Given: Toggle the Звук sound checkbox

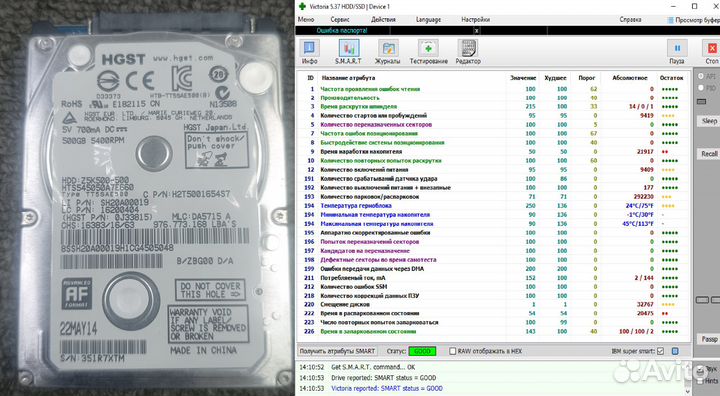Looking at the screenshot, I should [x=700, y=370].
